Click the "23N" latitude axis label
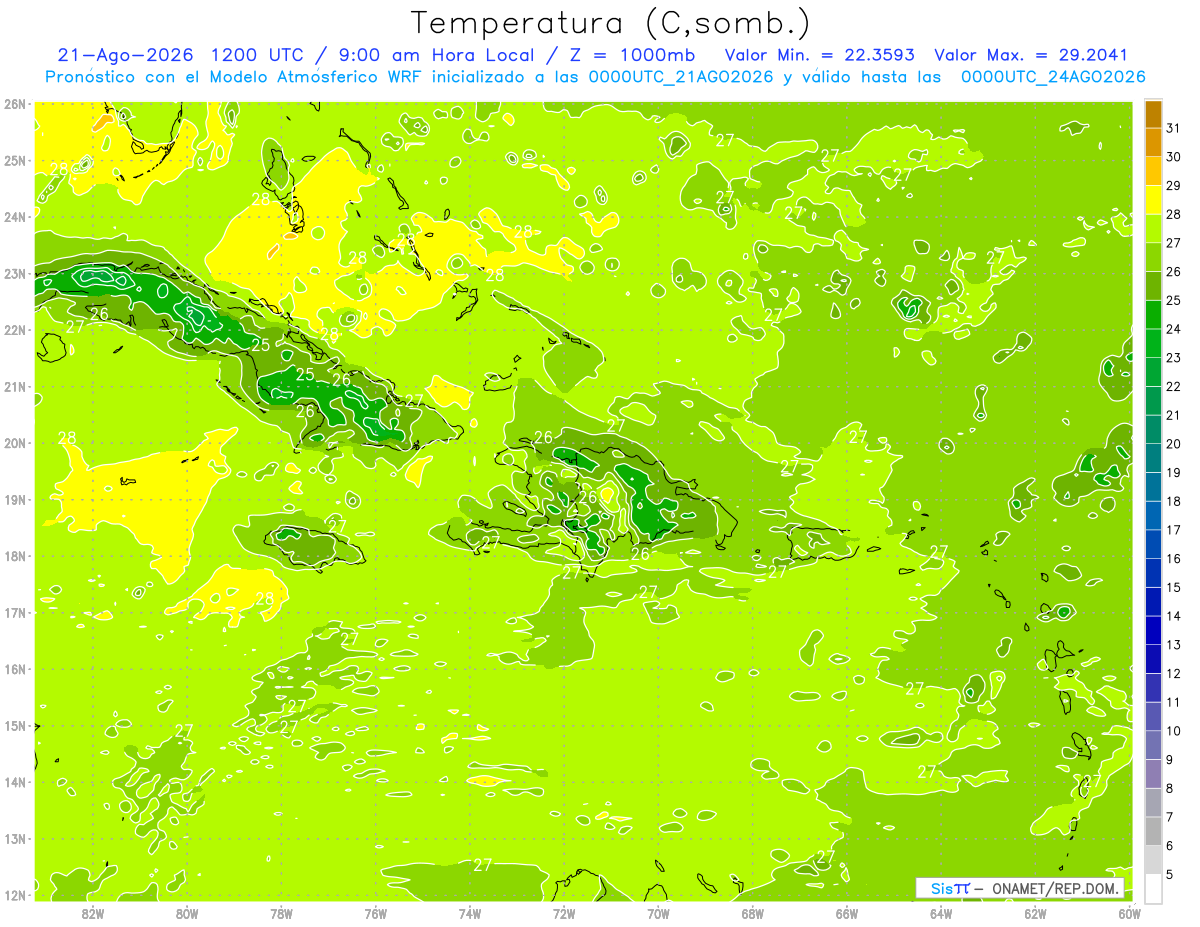Screen dimensions: 1200x927 coord(15,273)
